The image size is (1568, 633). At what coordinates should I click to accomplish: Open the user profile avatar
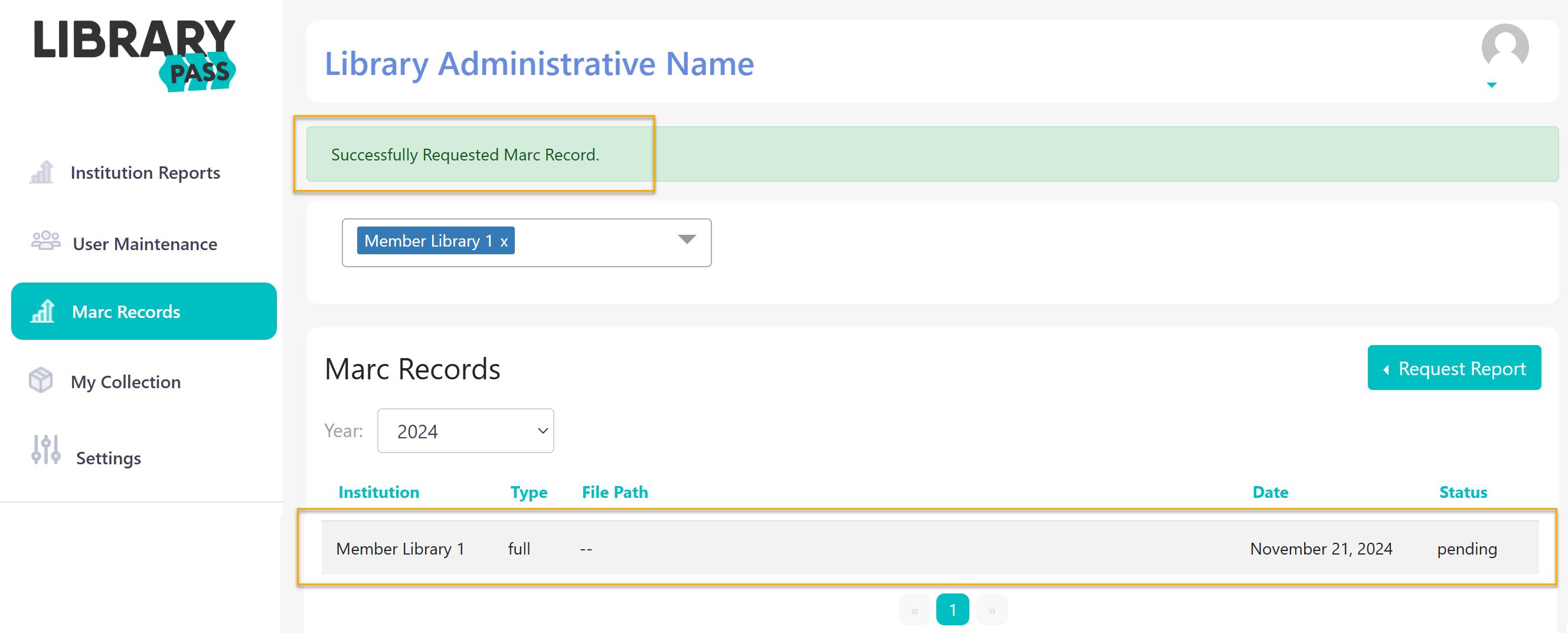(x=1504, y=47)
